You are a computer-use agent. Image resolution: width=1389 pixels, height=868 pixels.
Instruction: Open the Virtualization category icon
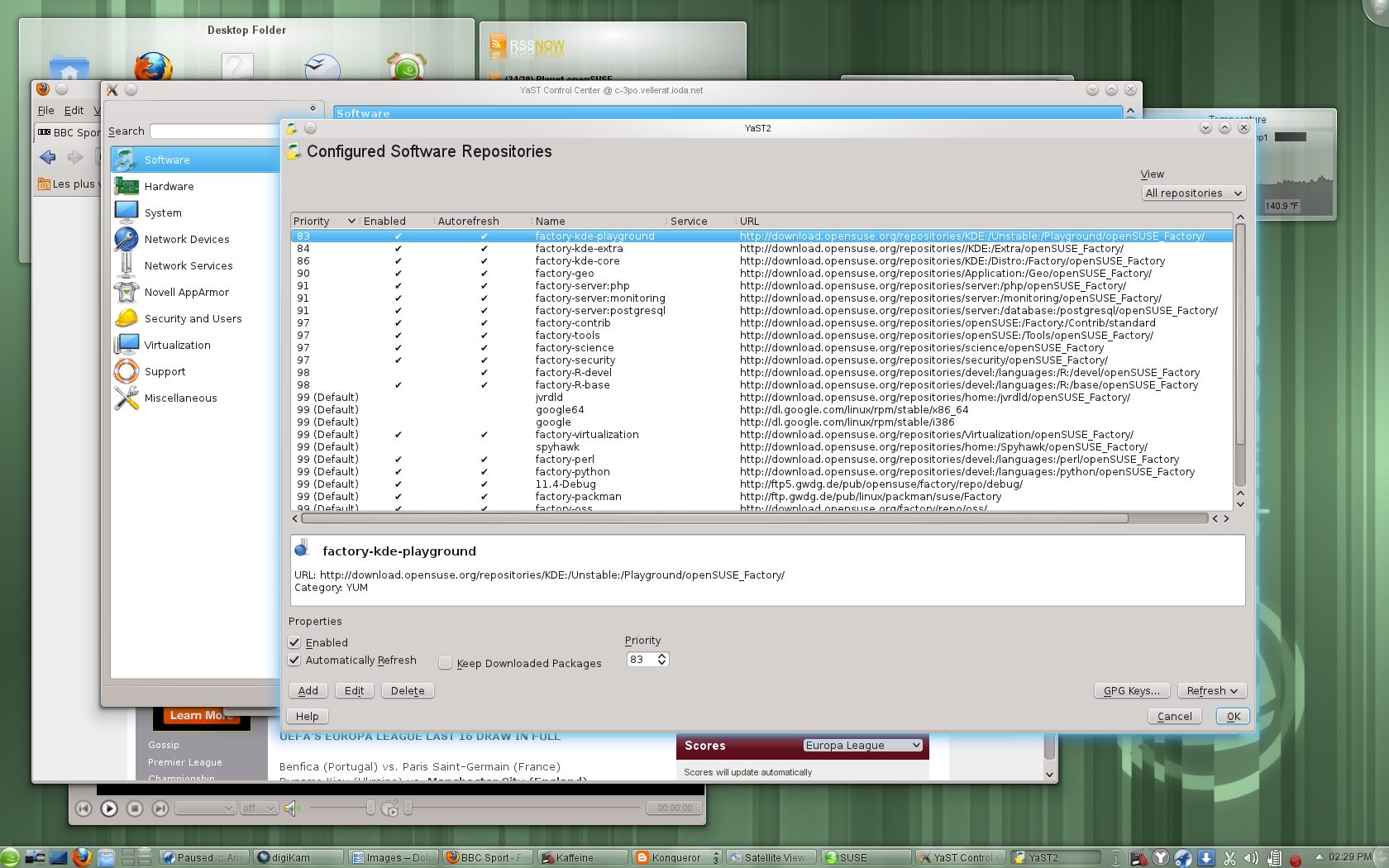[x=126, y=345]
